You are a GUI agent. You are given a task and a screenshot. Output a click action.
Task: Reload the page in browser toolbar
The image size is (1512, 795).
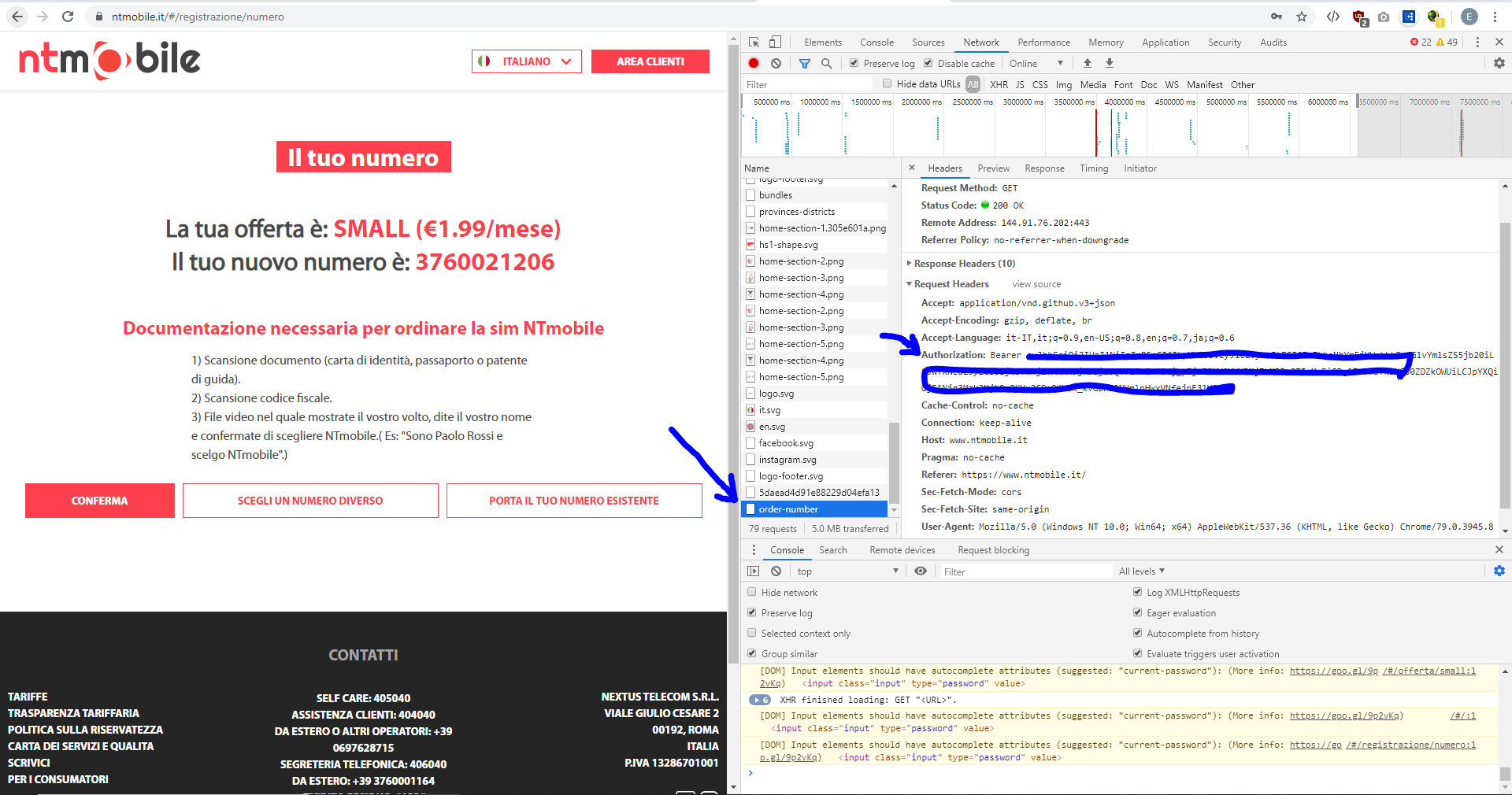coord(68,17)
